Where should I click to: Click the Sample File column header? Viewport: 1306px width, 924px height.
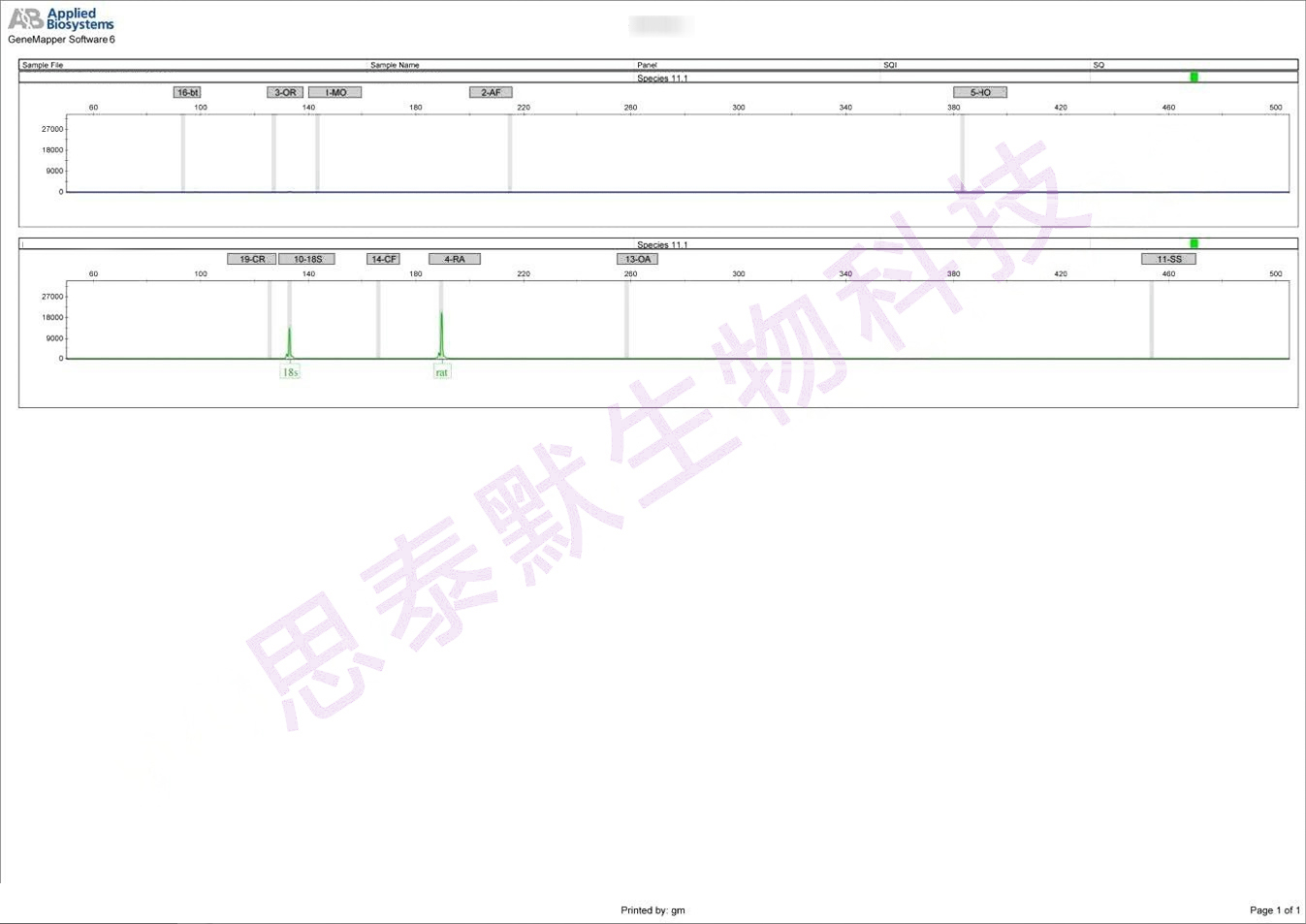pos(43,65)
